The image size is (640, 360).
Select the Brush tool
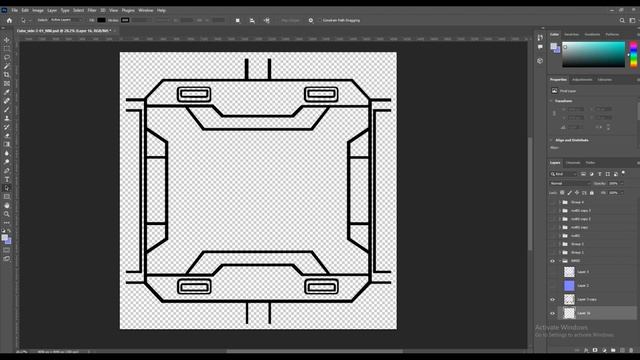[7, 109]
